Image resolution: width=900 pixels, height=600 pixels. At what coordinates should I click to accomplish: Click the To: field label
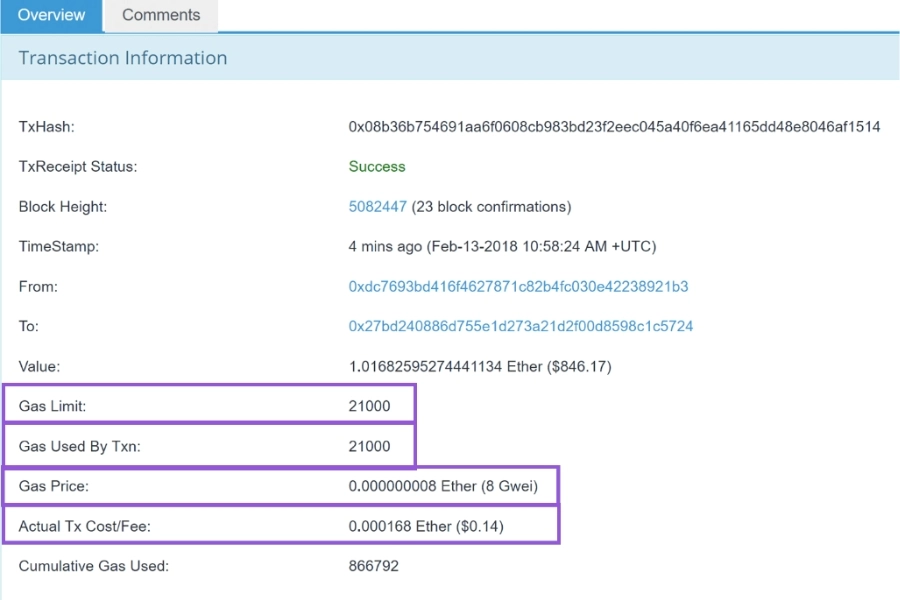tap(29, 326)
